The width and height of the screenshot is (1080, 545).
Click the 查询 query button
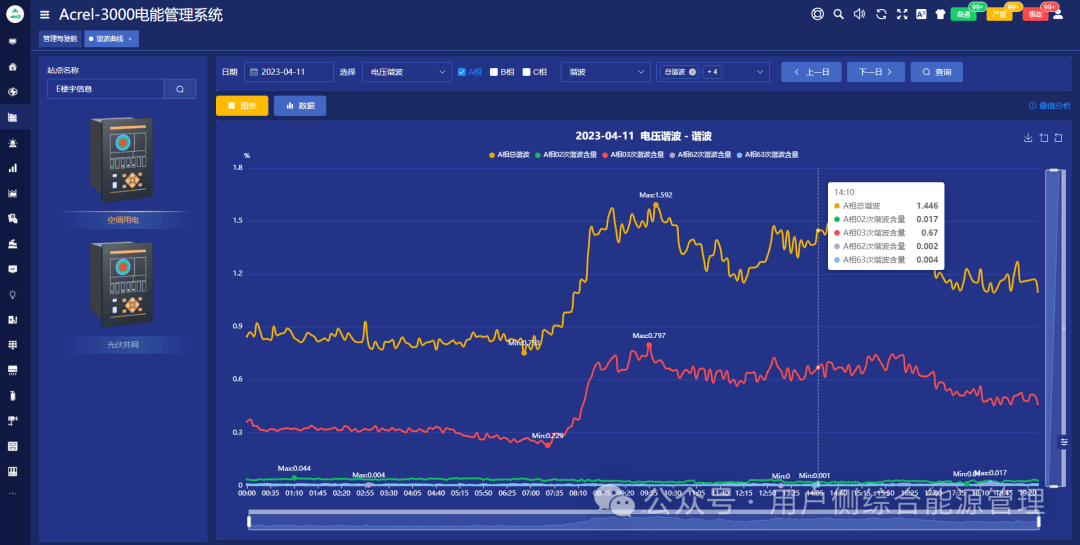(x=937, y=72)
